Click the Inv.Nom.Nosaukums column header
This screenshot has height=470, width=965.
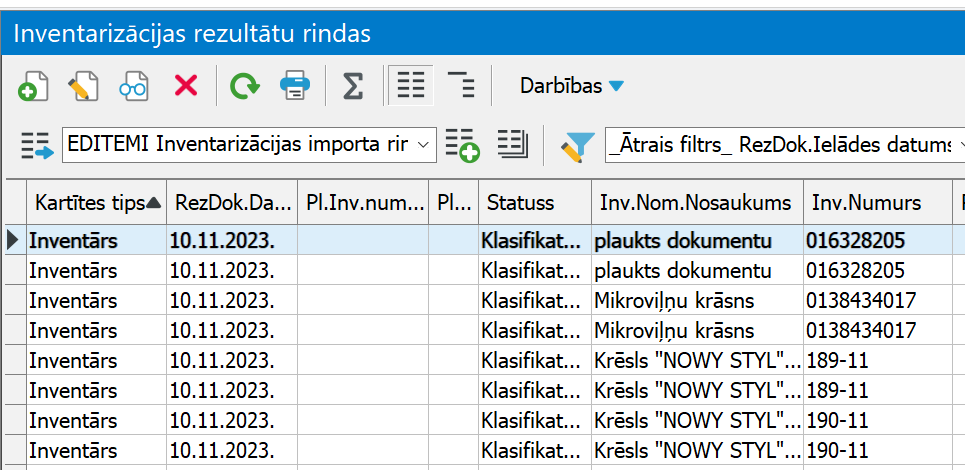[697, 202]
